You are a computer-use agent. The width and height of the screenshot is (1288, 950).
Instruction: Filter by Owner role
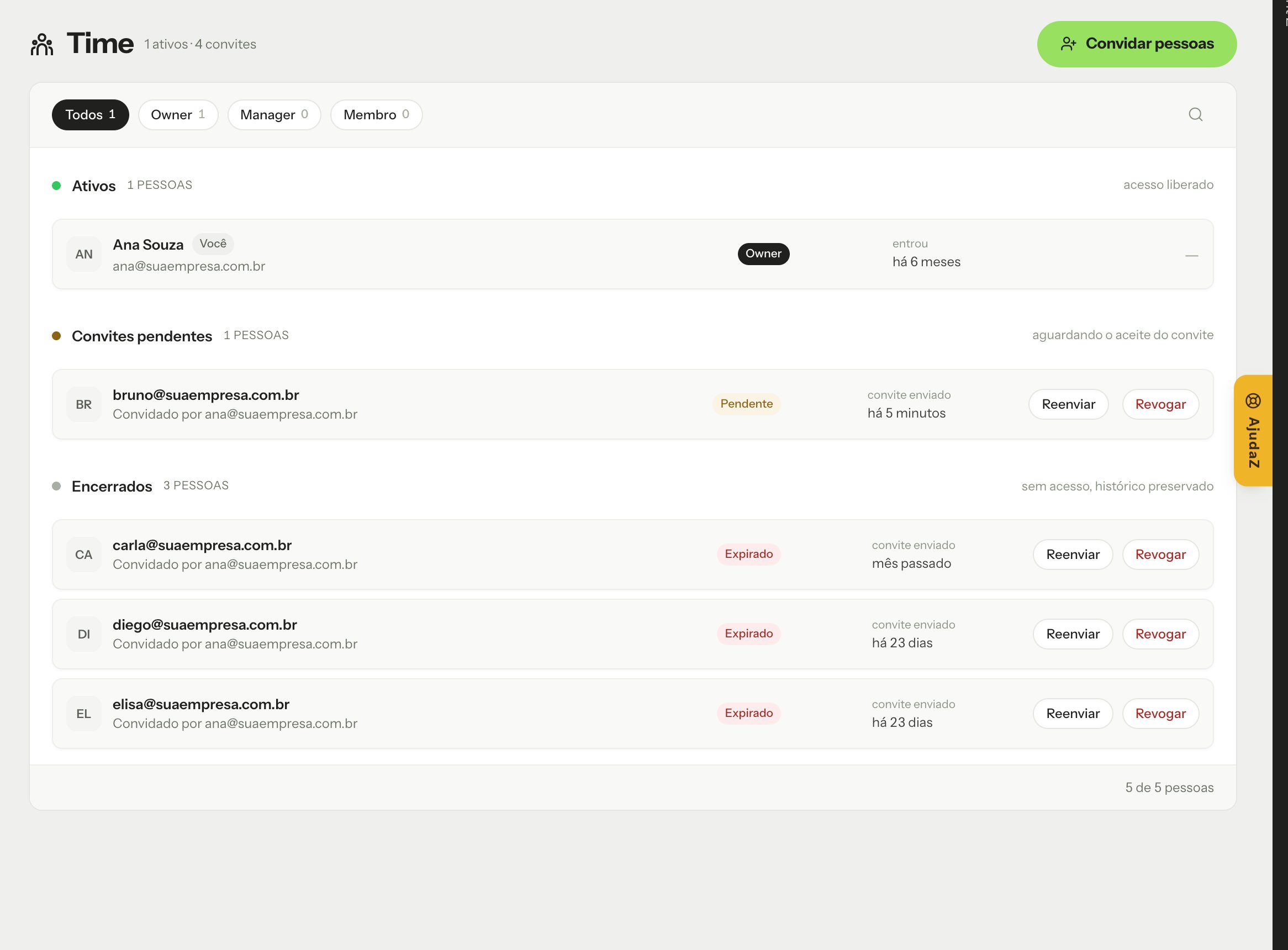[x=178, y=115]
